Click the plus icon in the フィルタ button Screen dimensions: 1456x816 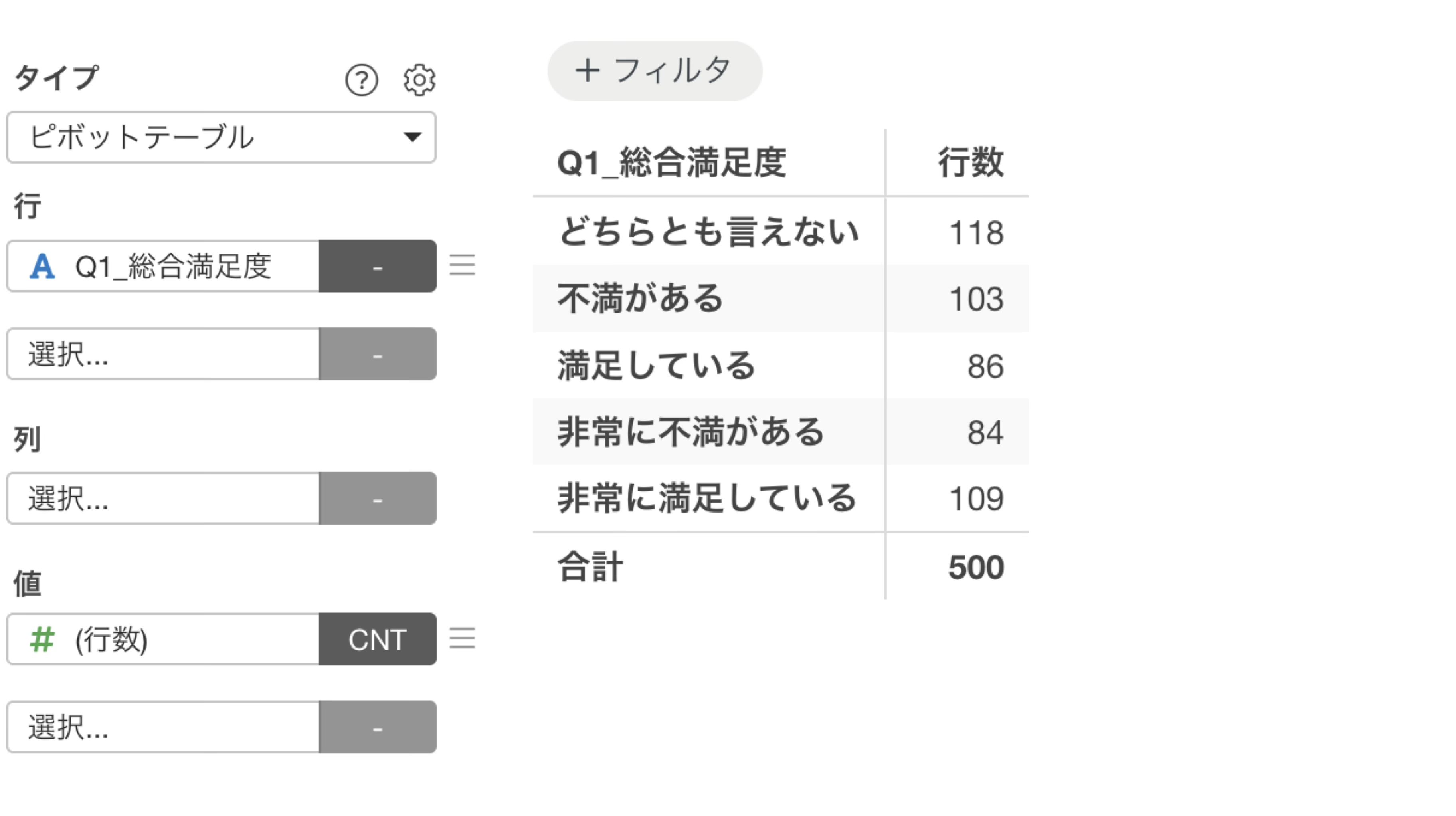coord(587,71)
